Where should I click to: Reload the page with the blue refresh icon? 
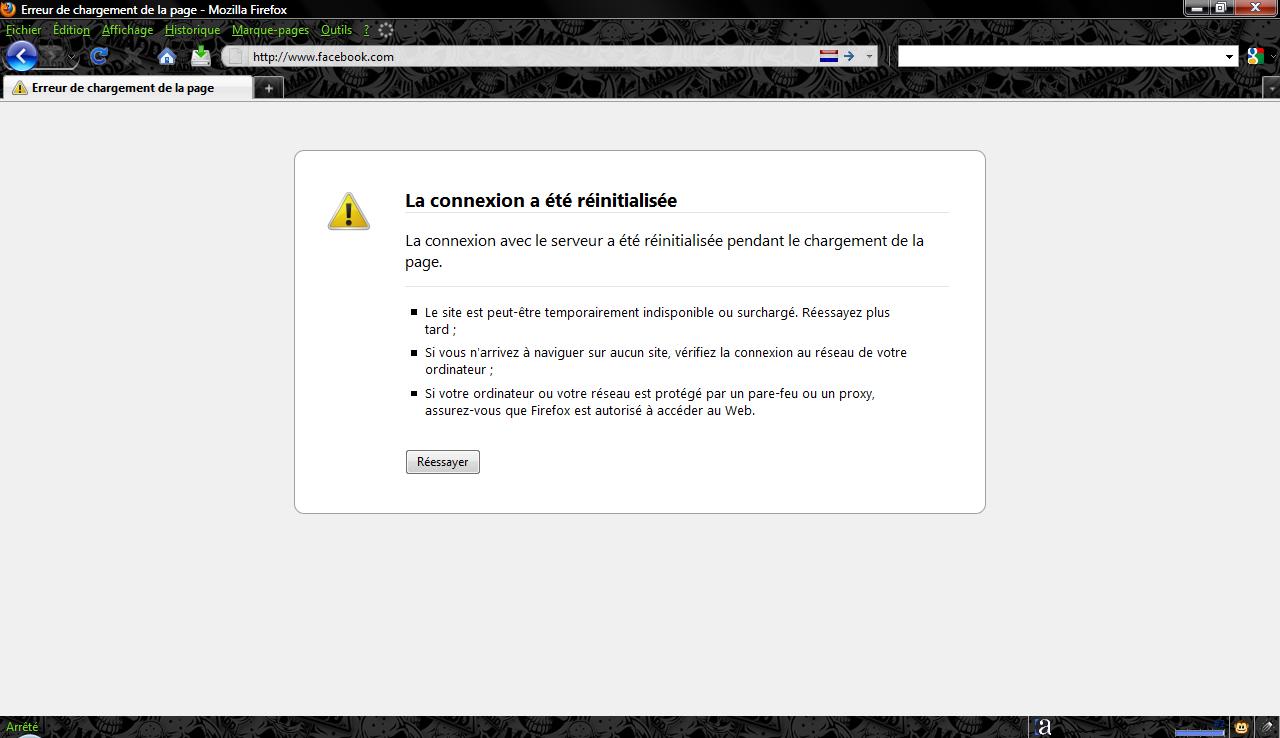[x=99, y=56]
